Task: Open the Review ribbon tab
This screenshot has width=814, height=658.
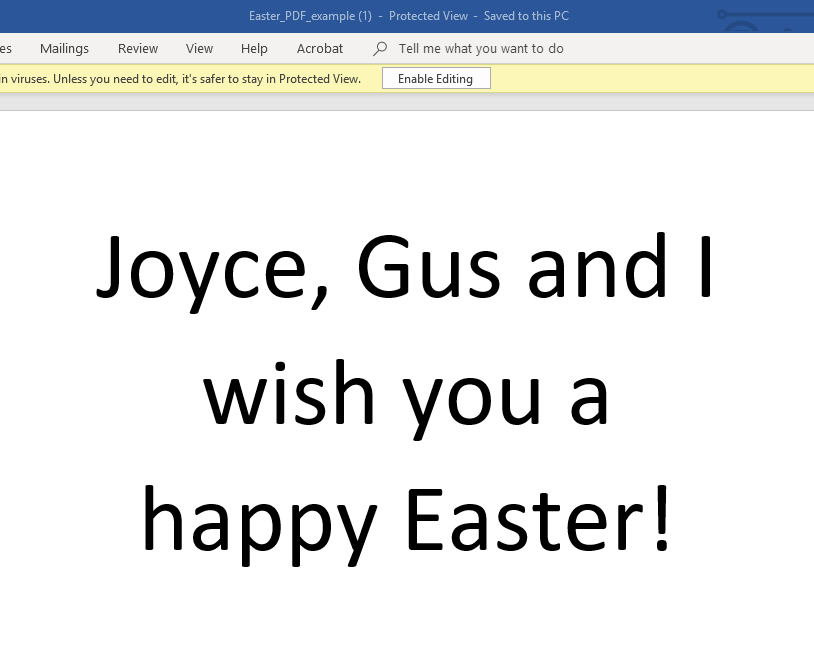Action: (138, 48)
